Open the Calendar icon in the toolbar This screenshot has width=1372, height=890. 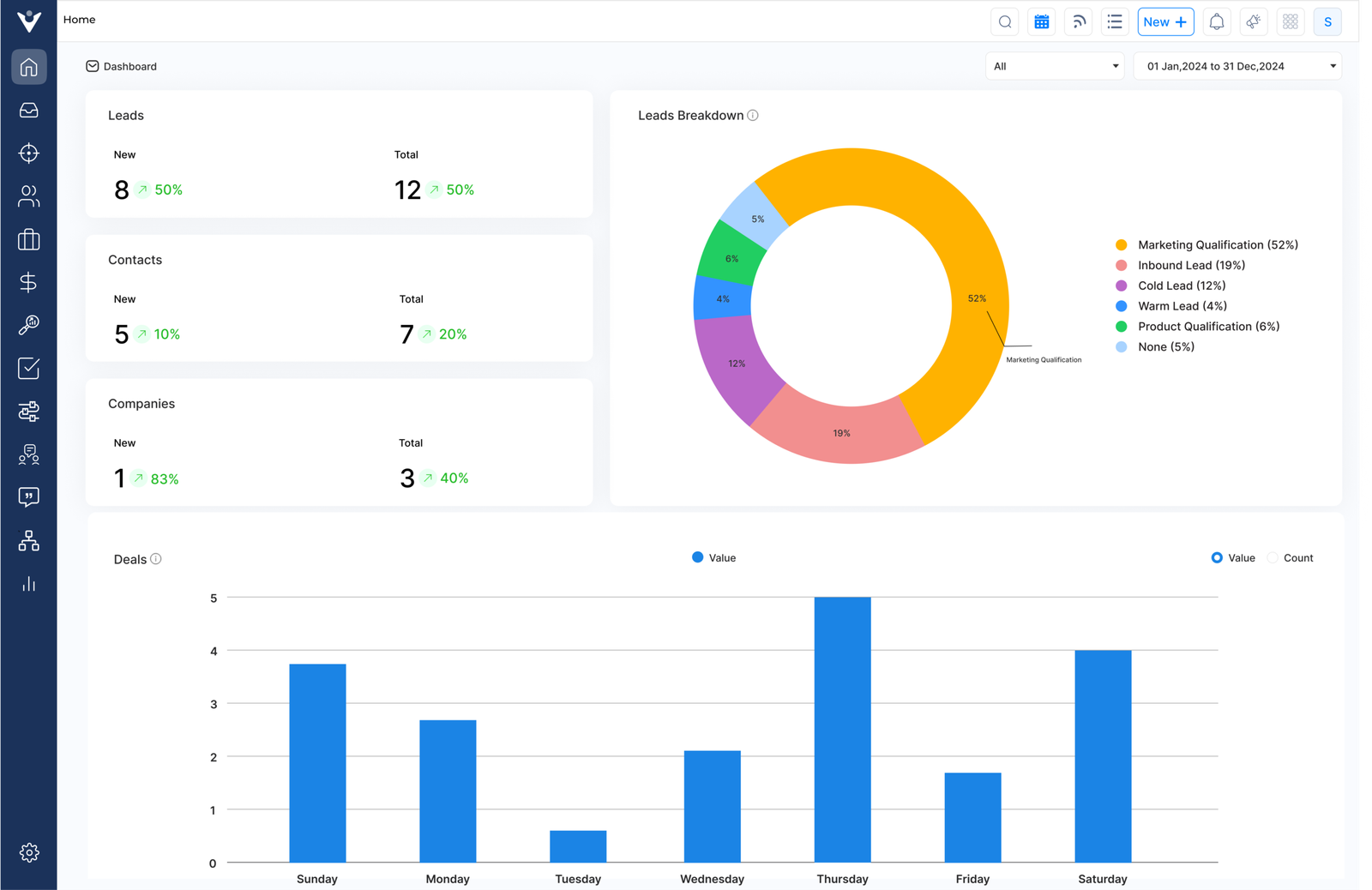pyautogui.click(x=1041, y=21)
